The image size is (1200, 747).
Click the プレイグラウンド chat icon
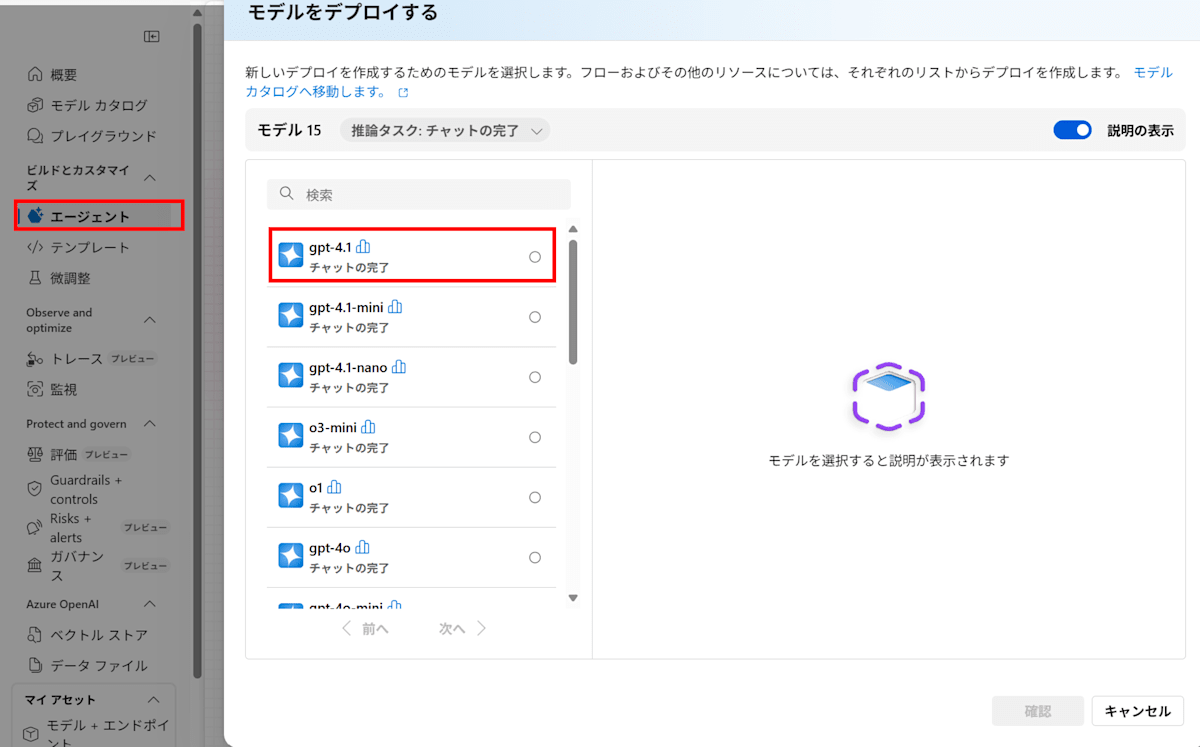coord(35,136)
